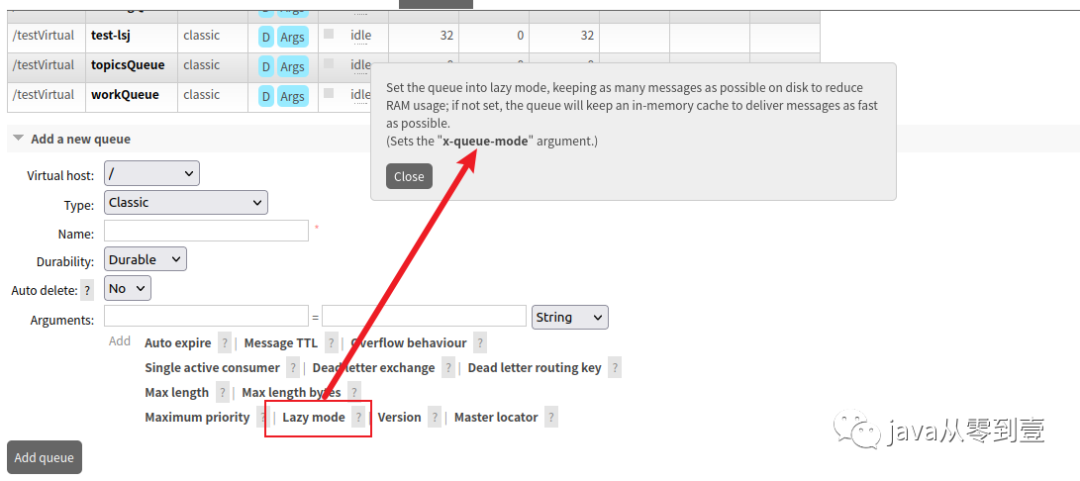Click the Master locator help icon

pos(550,418)
